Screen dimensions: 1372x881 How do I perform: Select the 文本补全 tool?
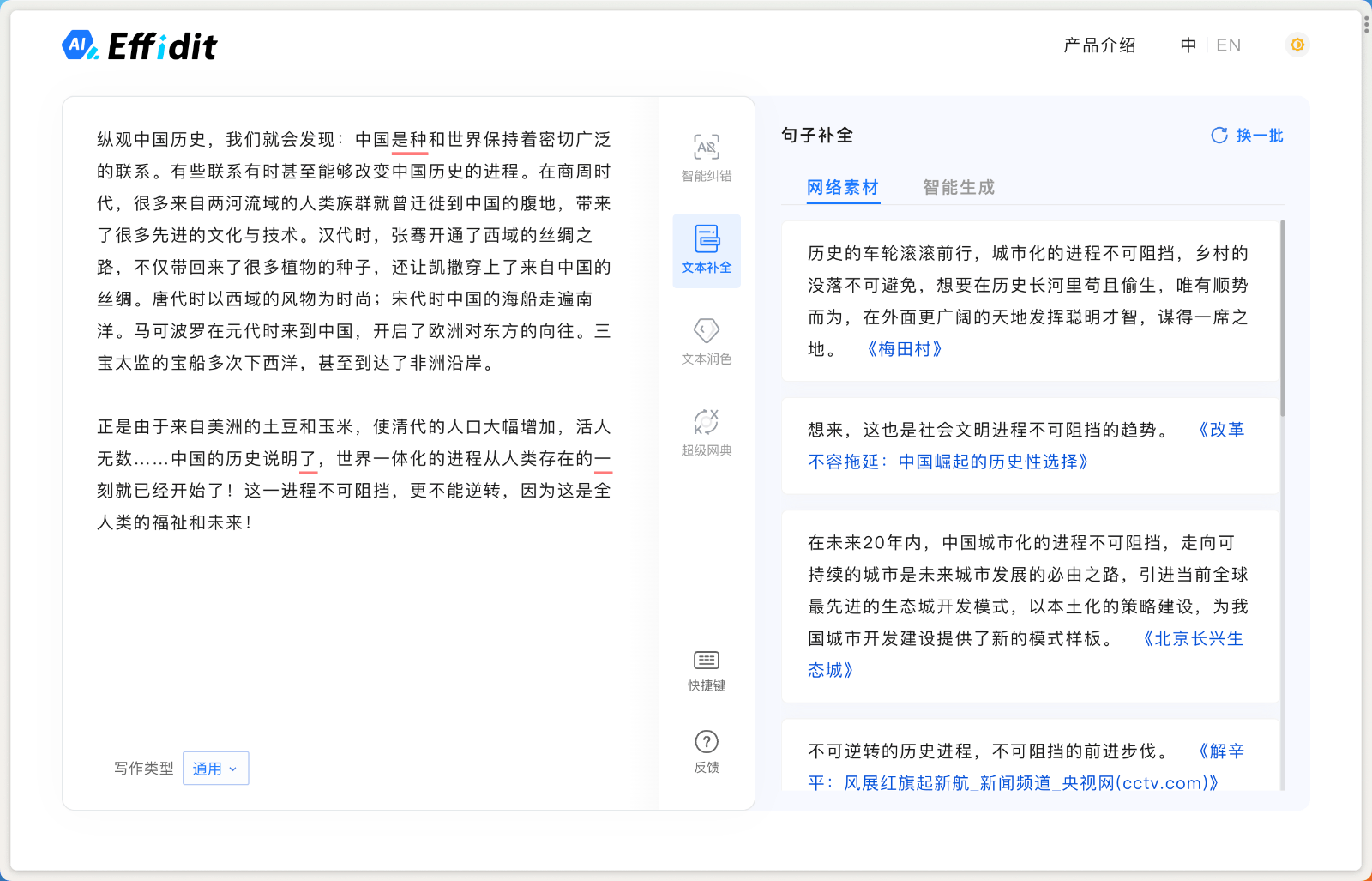click(707, 250)
